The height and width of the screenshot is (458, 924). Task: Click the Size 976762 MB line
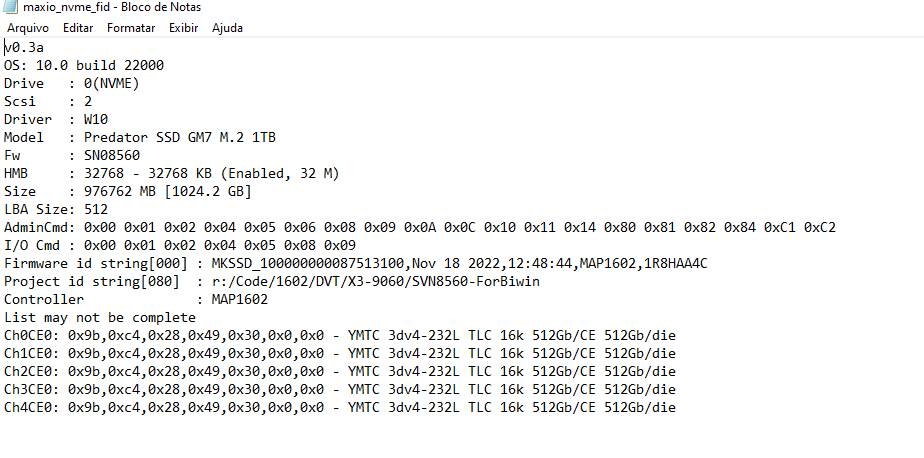pos(128,192)
